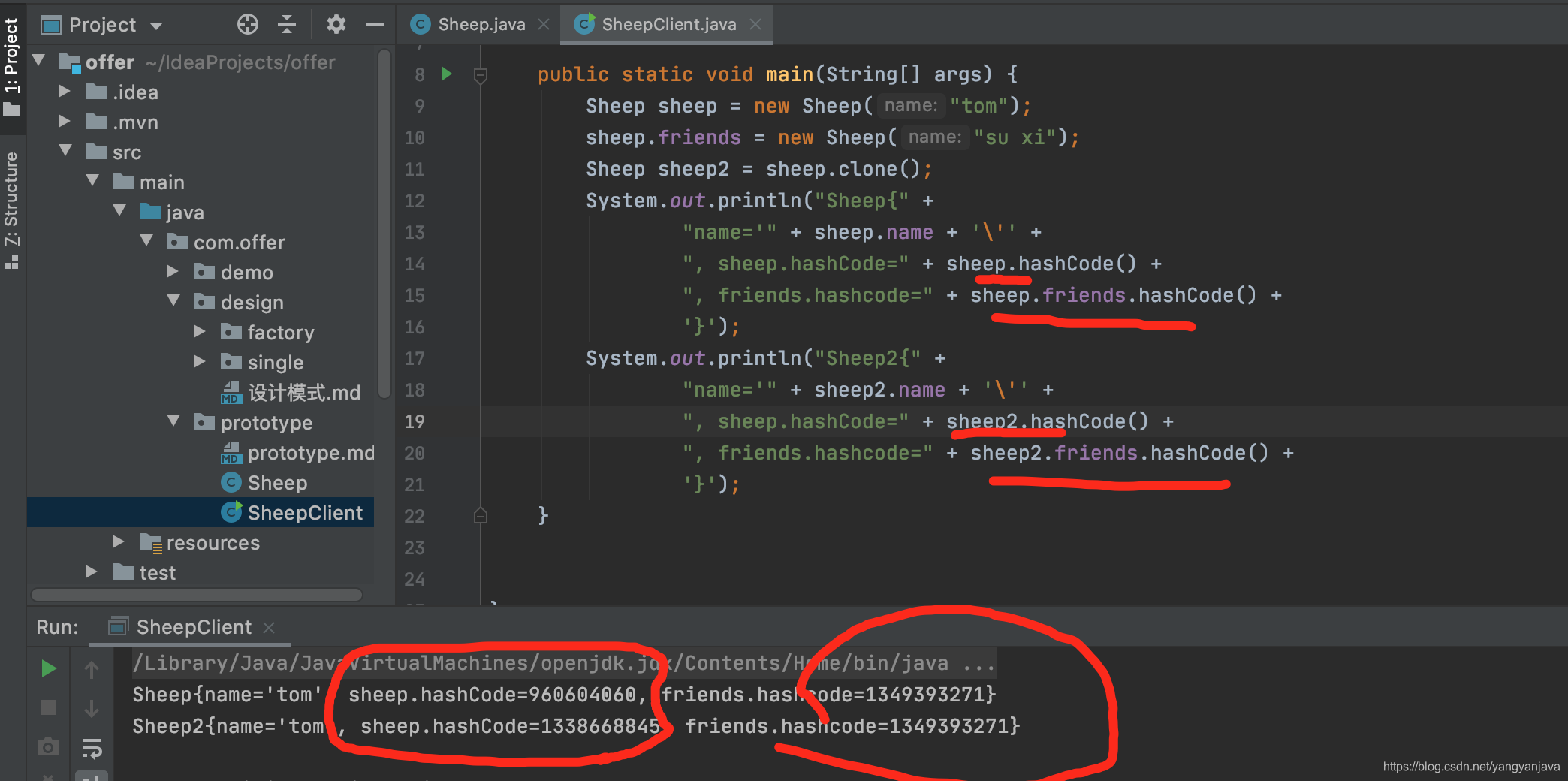This screenshot has height=781, width=1568.
Task: Expand the test folder
Action: [91, 571]
